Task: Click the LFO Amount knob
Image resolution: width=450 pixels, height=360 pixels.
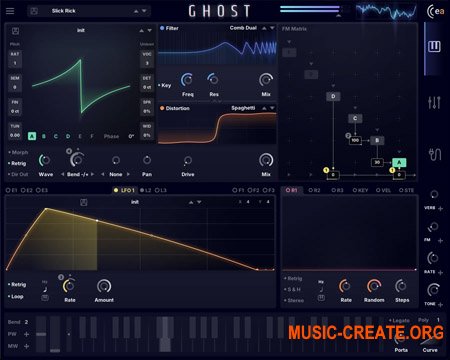Action: 104,286
